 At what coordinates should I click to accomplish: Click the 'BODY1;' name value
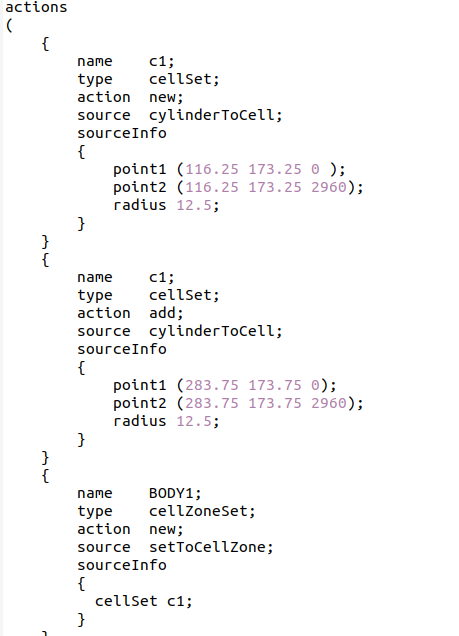175,493
